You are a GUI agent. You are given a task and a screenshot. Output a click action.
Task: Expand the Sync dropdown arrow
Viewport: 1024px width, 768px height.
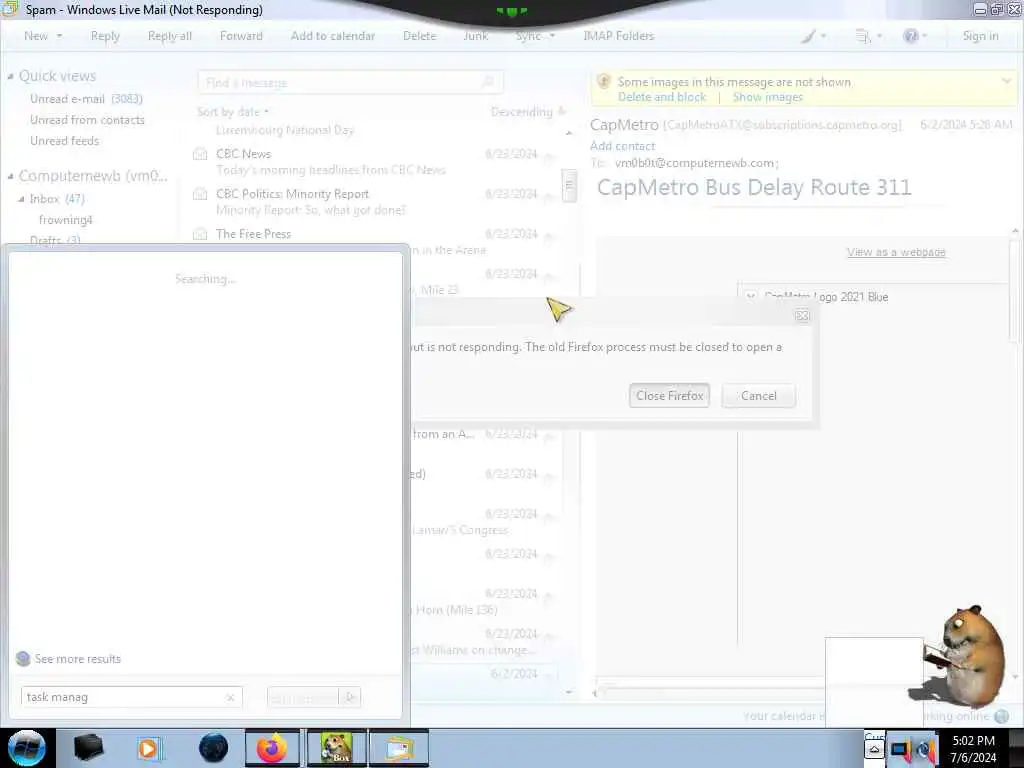coord(552,36)
